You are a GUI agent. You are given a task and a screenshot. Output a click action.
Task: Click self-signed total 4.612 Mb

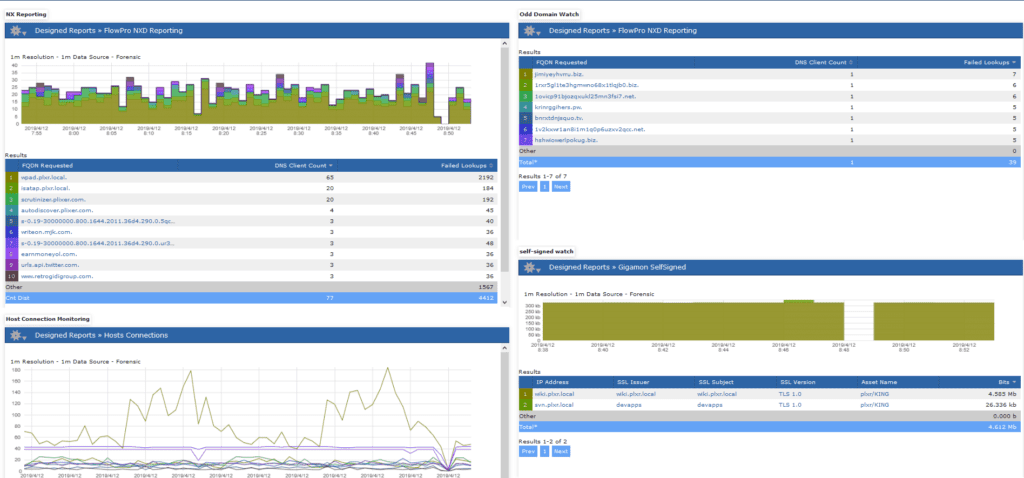(1003, 427)
